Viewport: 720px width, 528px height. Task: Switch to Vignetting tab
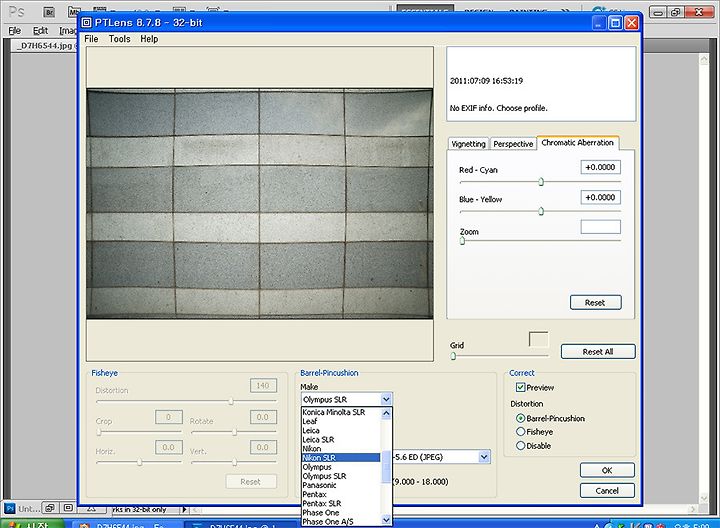pyautogui.click(x=468, y=144)
